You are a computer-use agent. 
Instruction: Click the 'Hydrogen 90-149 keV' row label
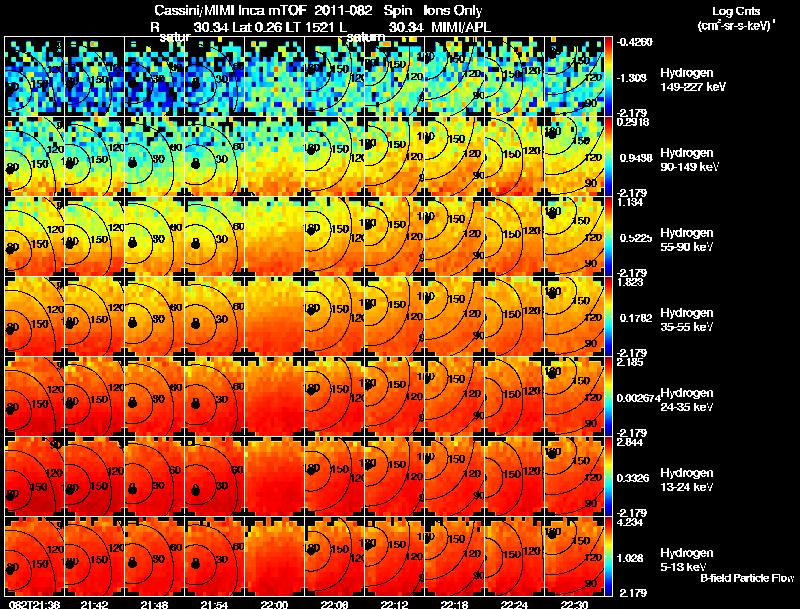point(689,160)
